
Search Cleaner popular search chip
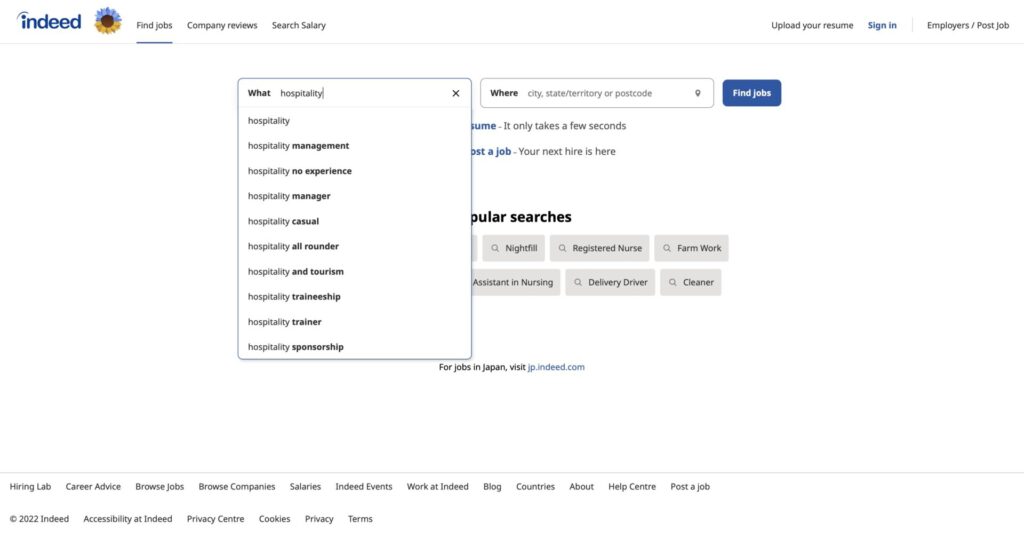point(690,282)
